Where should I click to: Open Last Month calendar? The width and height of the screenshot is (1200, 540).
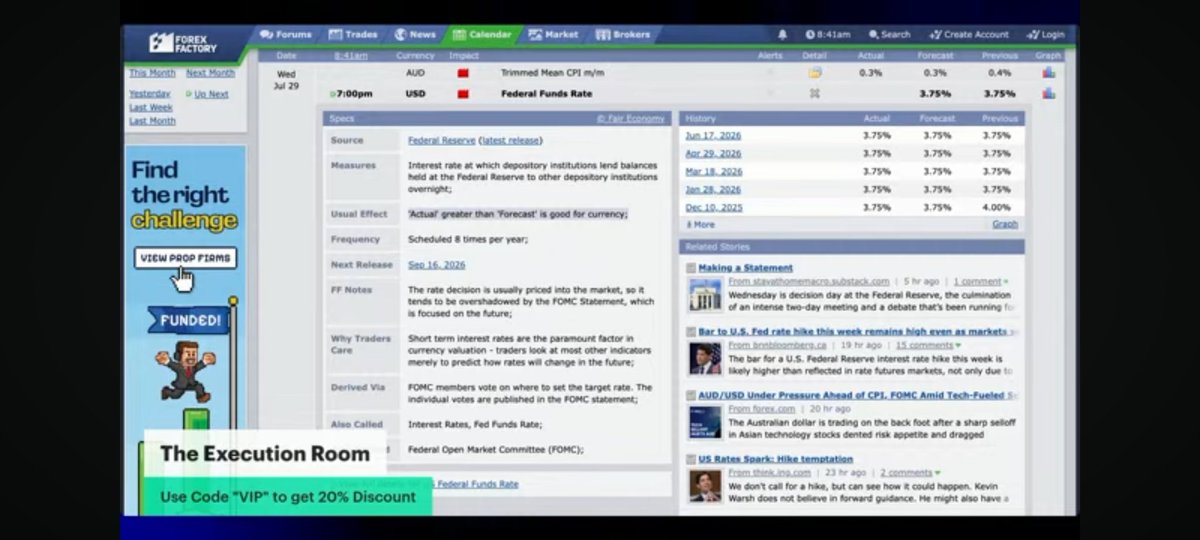[152, 121]
